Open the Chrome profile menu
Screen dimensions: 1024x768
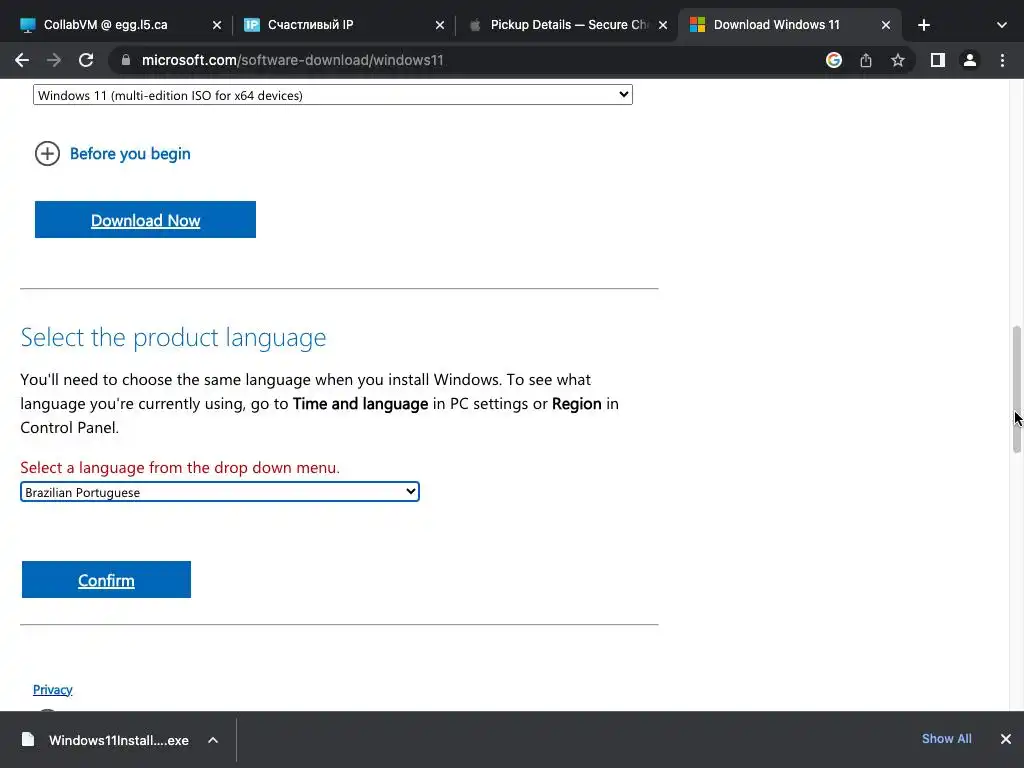click(x=970, y=60)
